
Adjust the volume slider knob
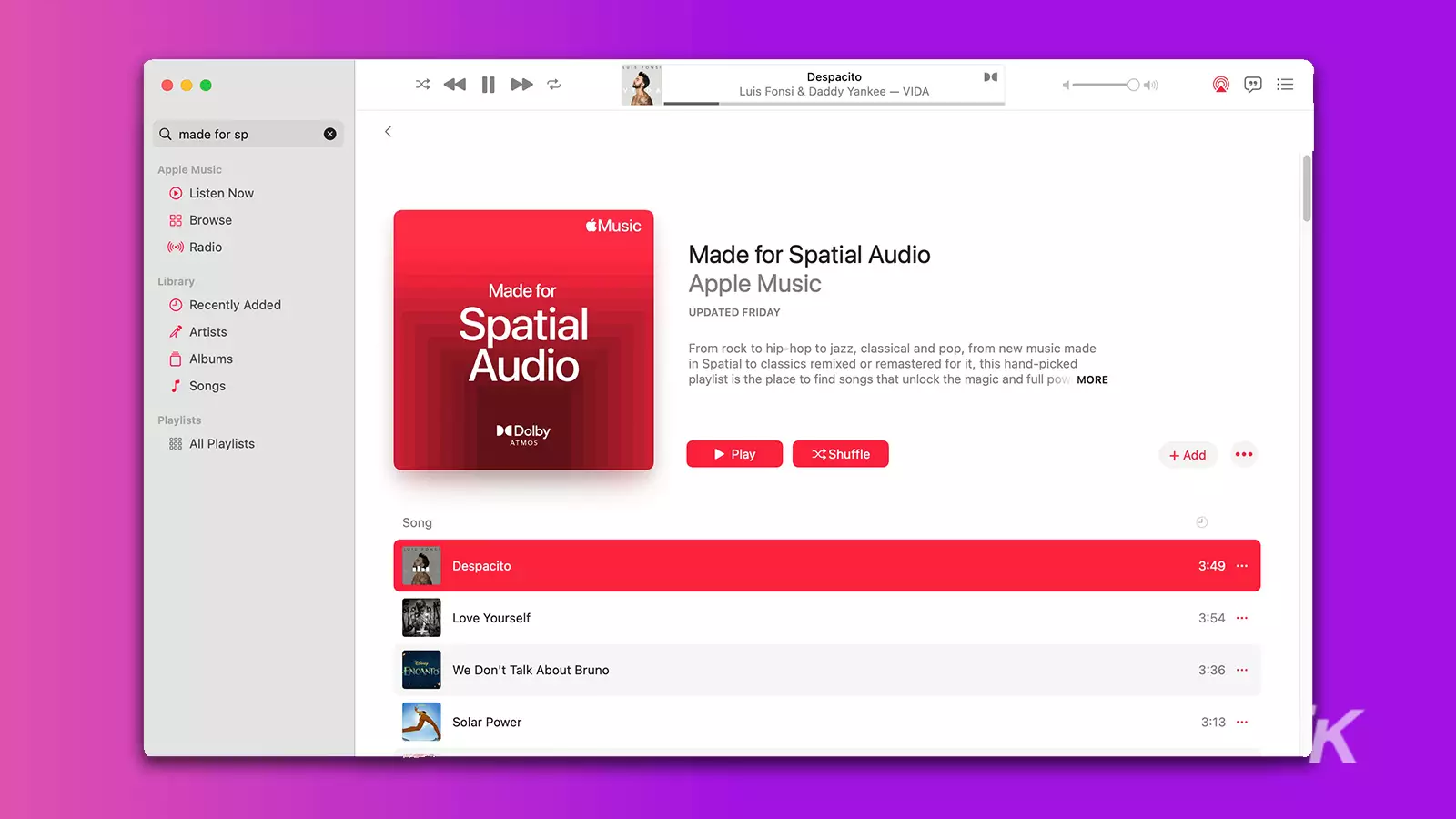click(x=1133, y=85)
